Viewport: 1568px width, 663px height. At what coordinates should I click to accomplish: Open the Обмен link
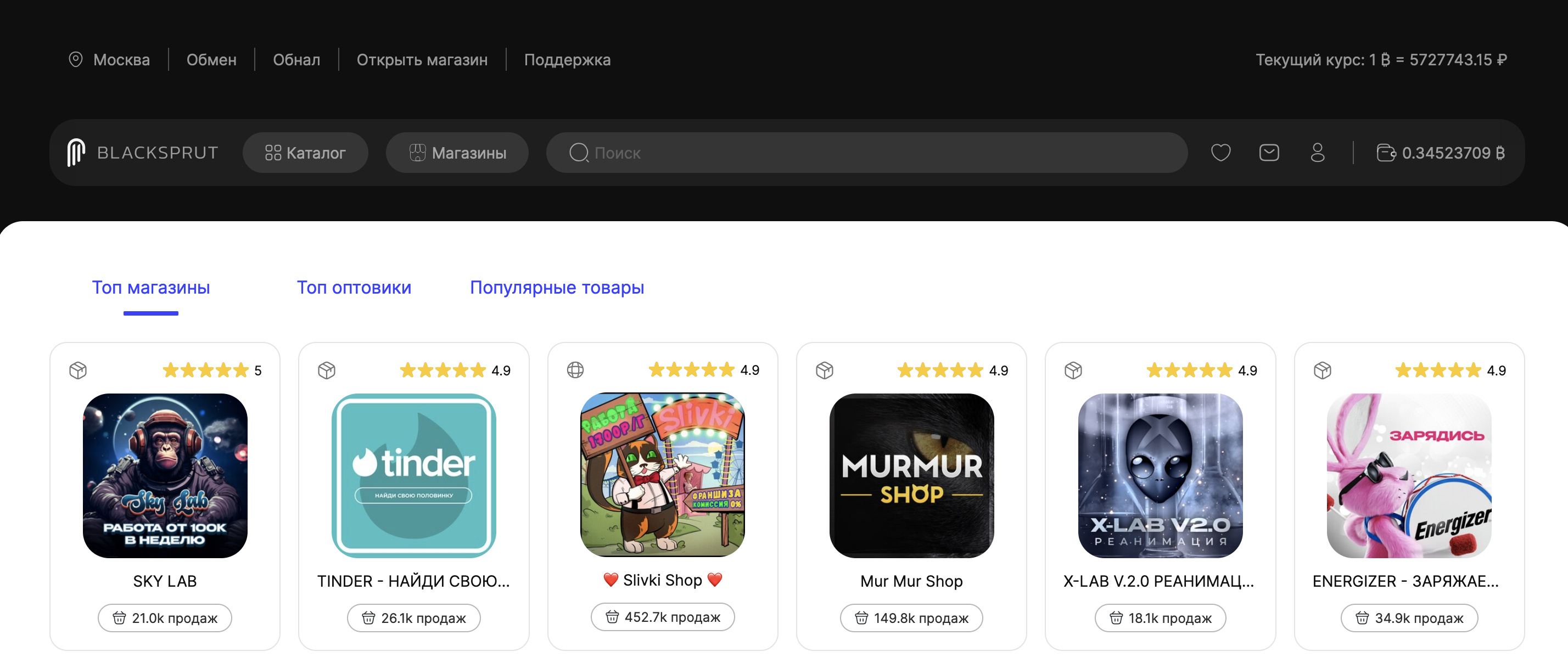[211, 60]
